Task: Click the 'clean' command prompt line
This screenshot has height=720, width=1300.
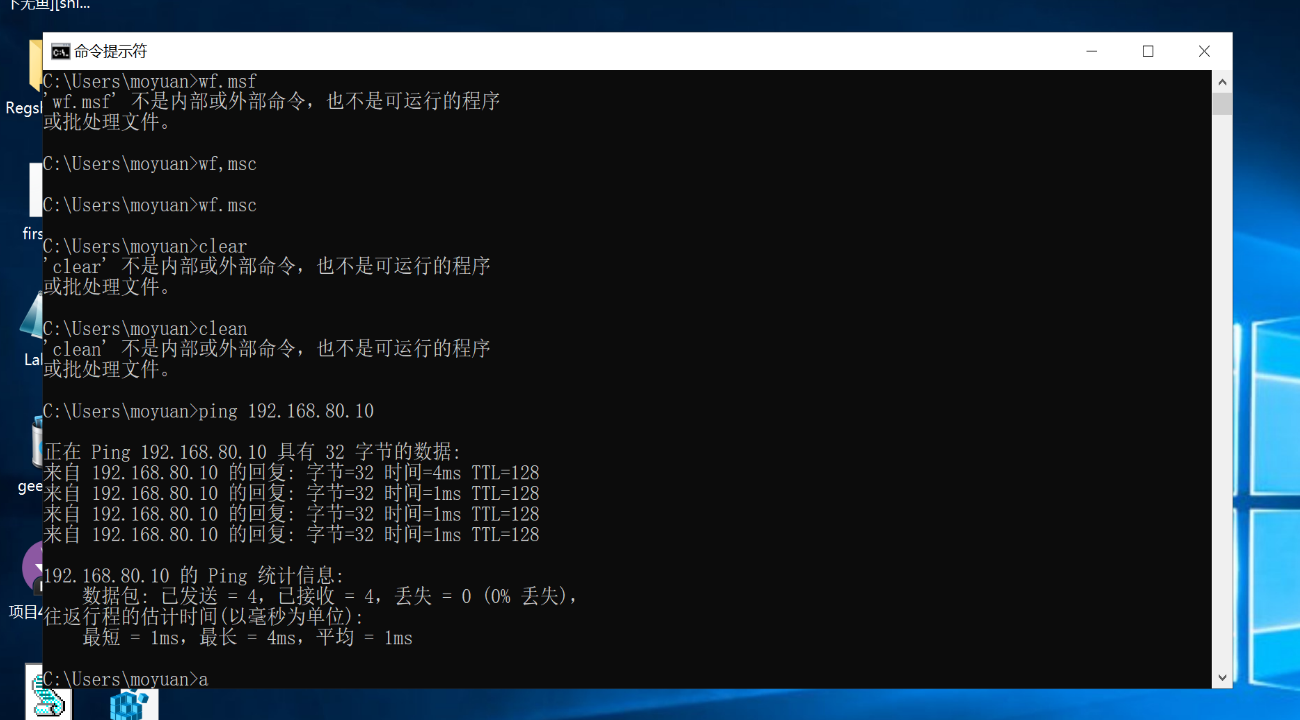Action: tap(145, 329)
